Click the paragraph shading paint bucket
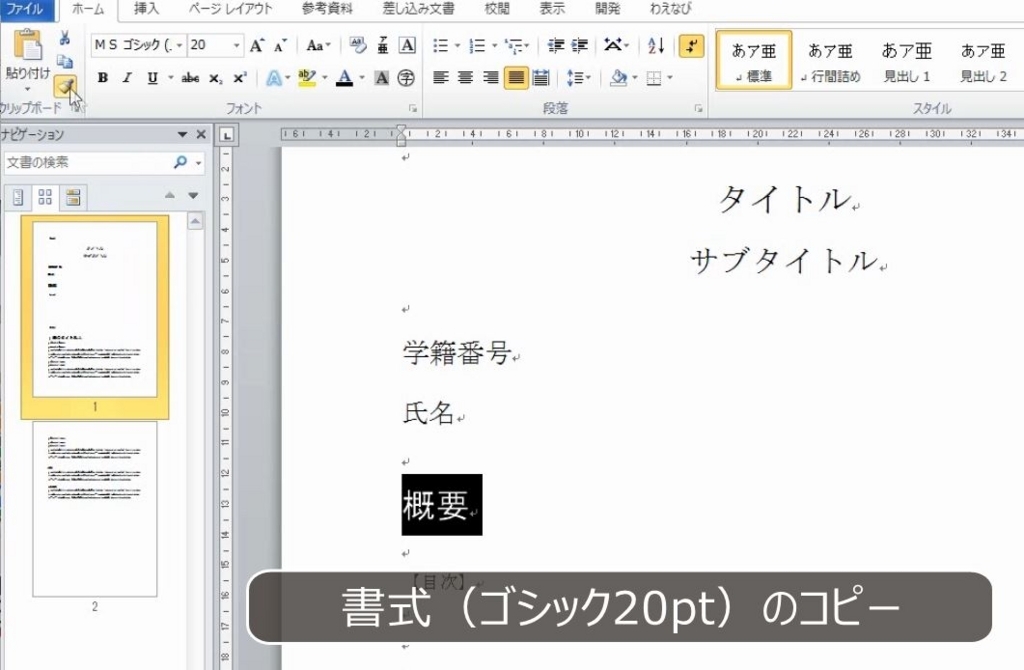The image size is (1024, 670). coord(618,78)
